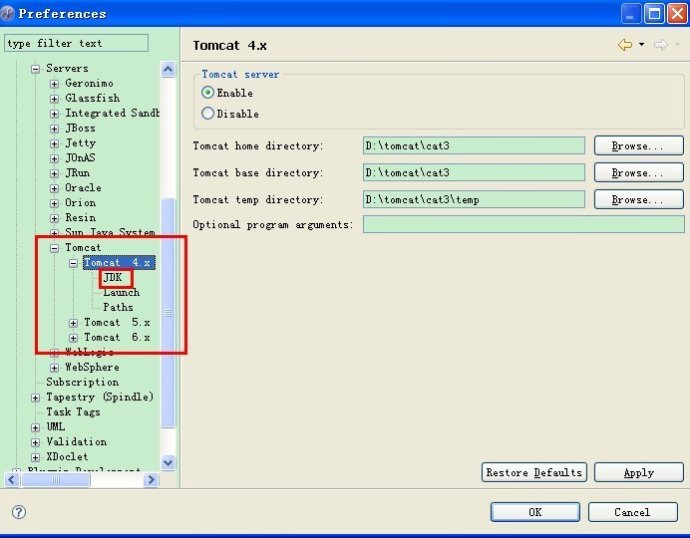The width and height of the screenshot is (690, 538).
Task: Open the help question mark icon
Action: tap(18, 512)
